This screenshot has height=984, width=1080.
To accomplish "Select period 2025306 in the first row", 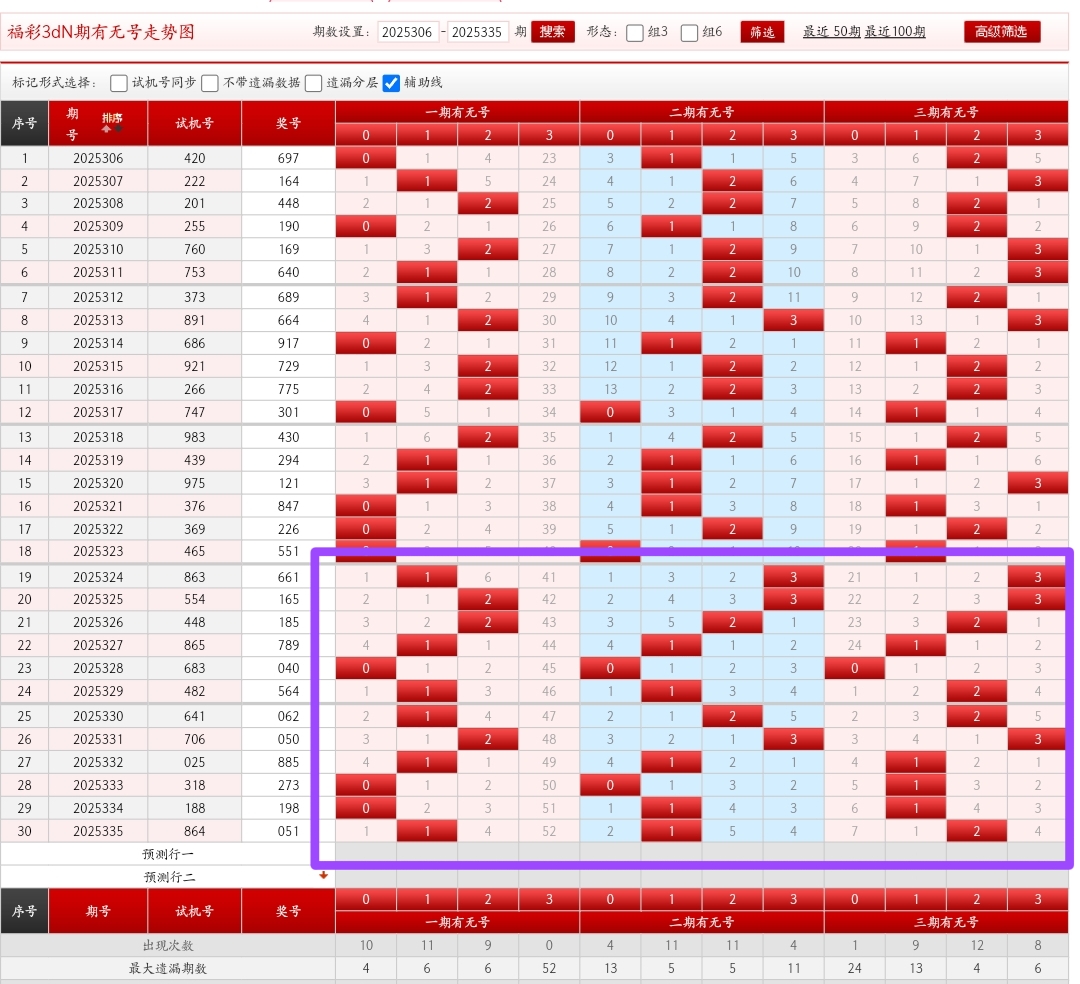I will tap(98, 158).
